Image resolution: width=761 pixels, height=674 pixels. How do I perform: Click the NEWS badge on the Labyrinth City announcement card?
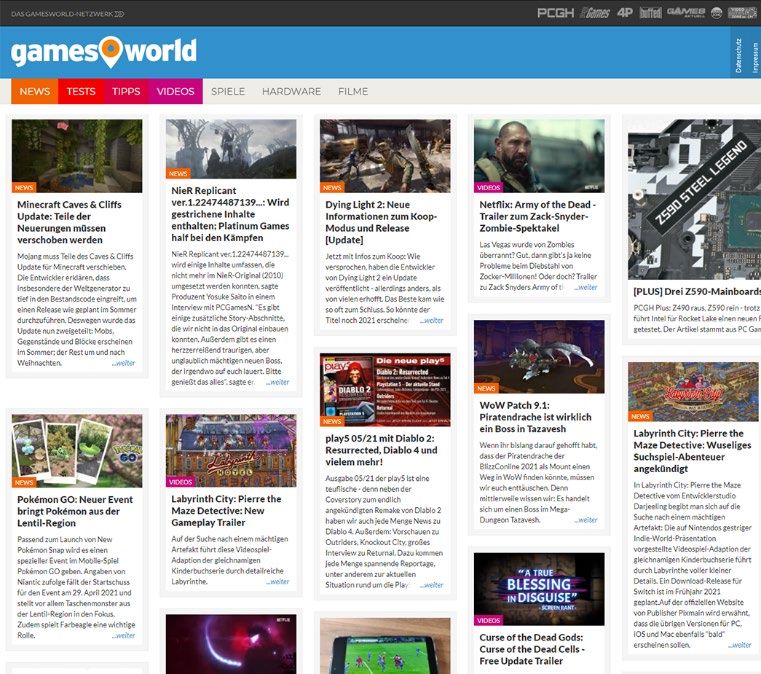[640, 416]
